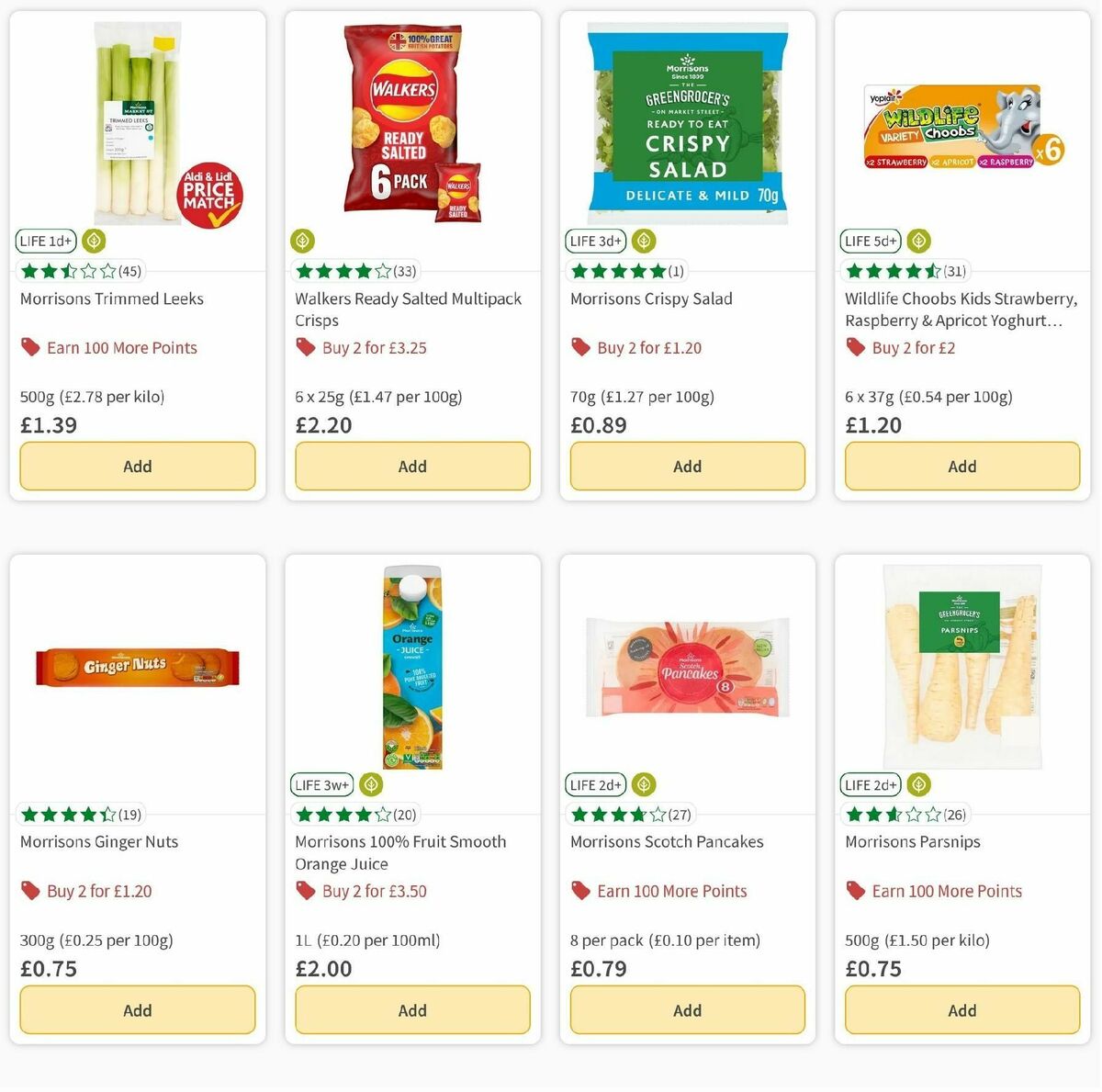Click the red tag icon on Walkers Buy 2 offer
This screenshot has width=1102, height=1092.
coord(305,347)
